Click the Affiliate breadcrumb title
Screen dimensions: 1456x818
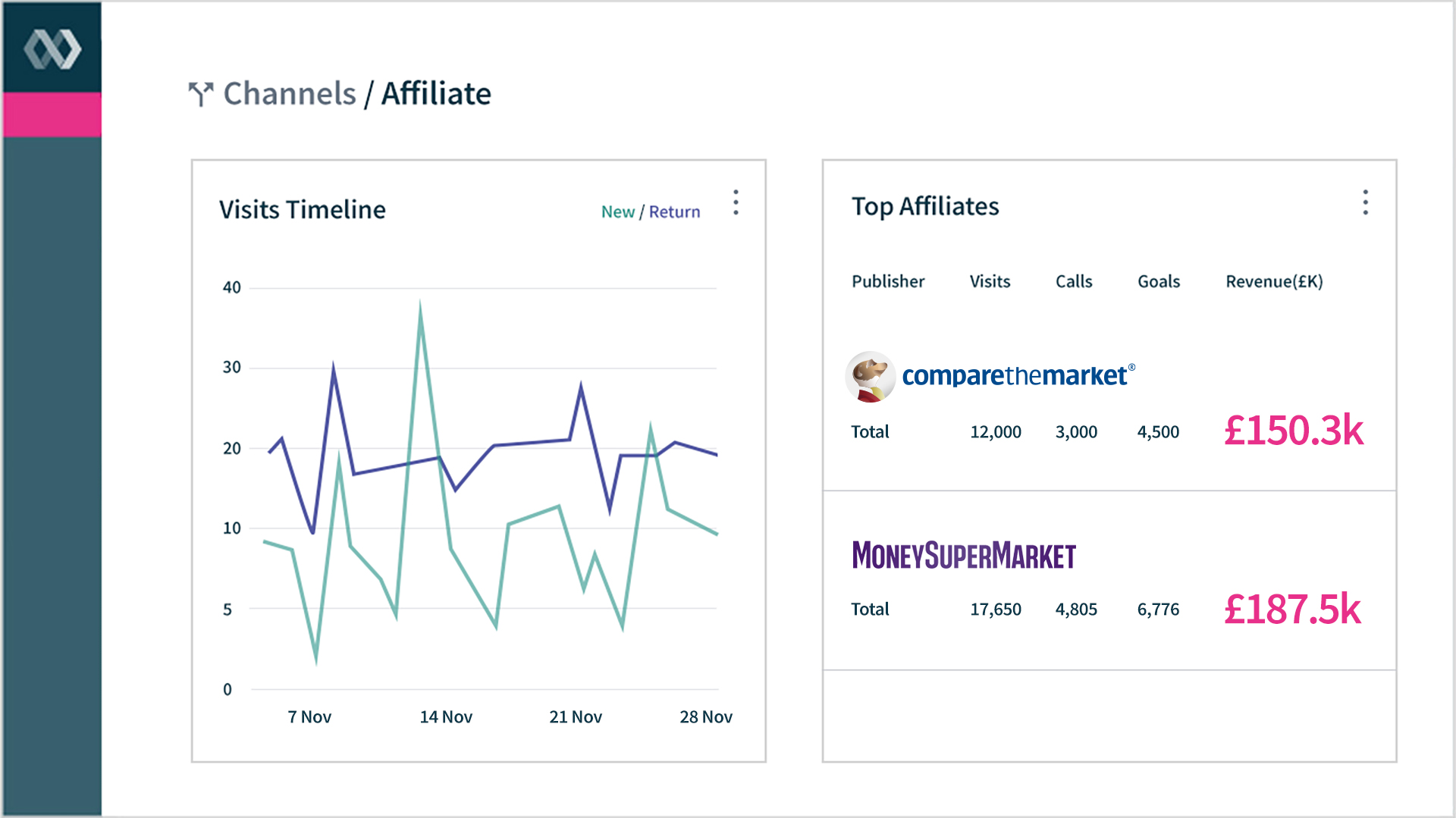tap(436, 94)
